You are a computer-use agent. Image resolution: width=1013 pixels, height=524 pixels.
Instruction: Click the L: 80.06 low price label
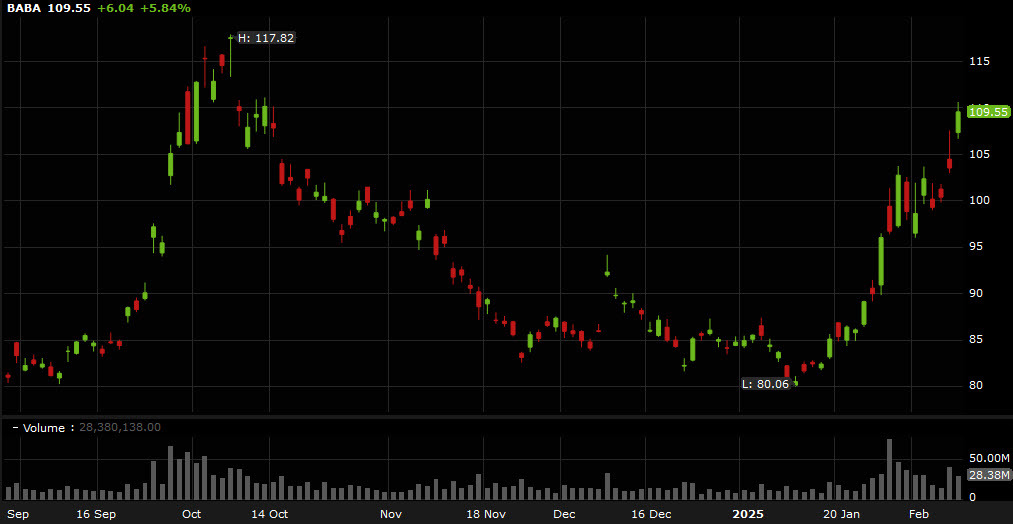[766, 384]
